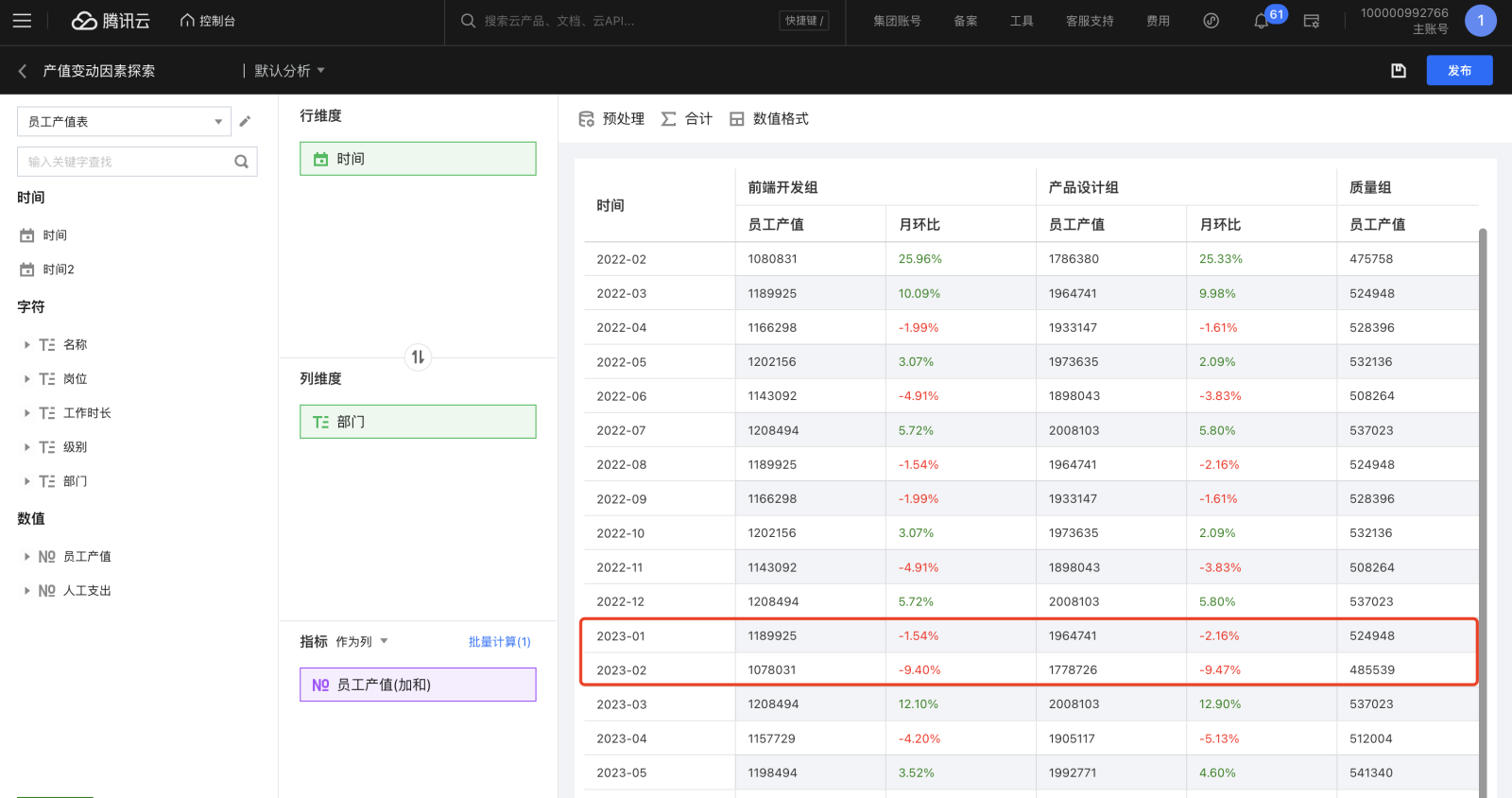Expand the 岗位 field node
Screen dimensions: 1512x798
coord(27,379)
